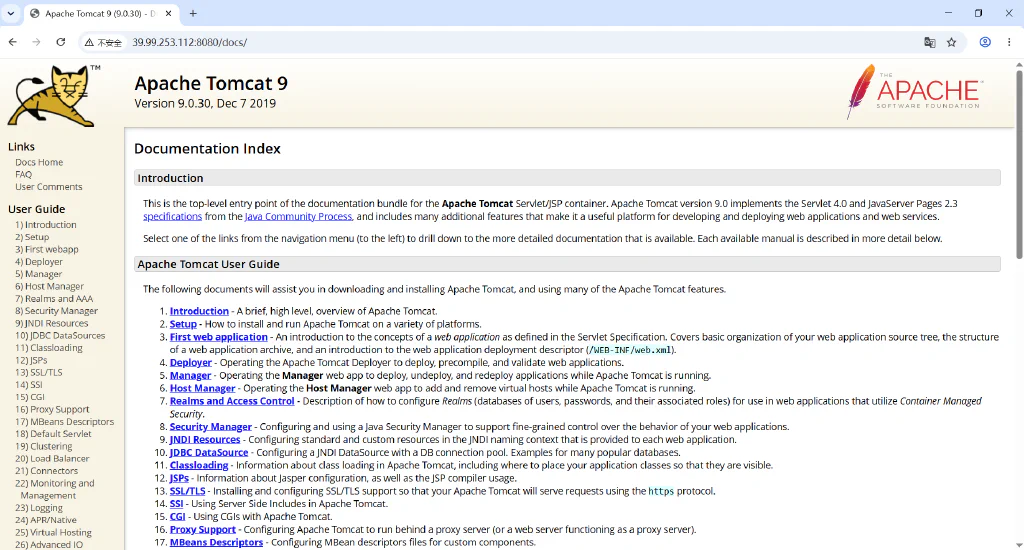Open the Introduction link in numbered list
This screenshot has width=1024, height=550.
click(x=199, y=312)
